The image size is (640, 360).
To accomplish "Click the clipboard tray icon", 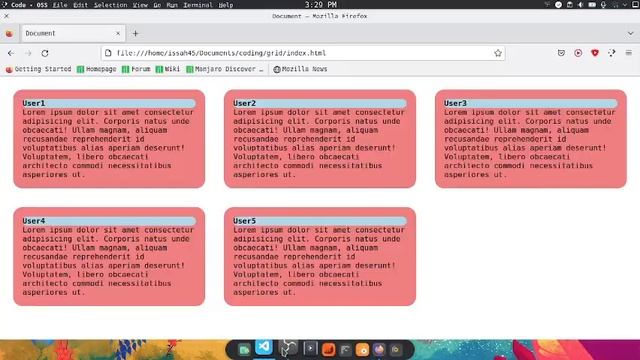I will (x=569, y=5).
